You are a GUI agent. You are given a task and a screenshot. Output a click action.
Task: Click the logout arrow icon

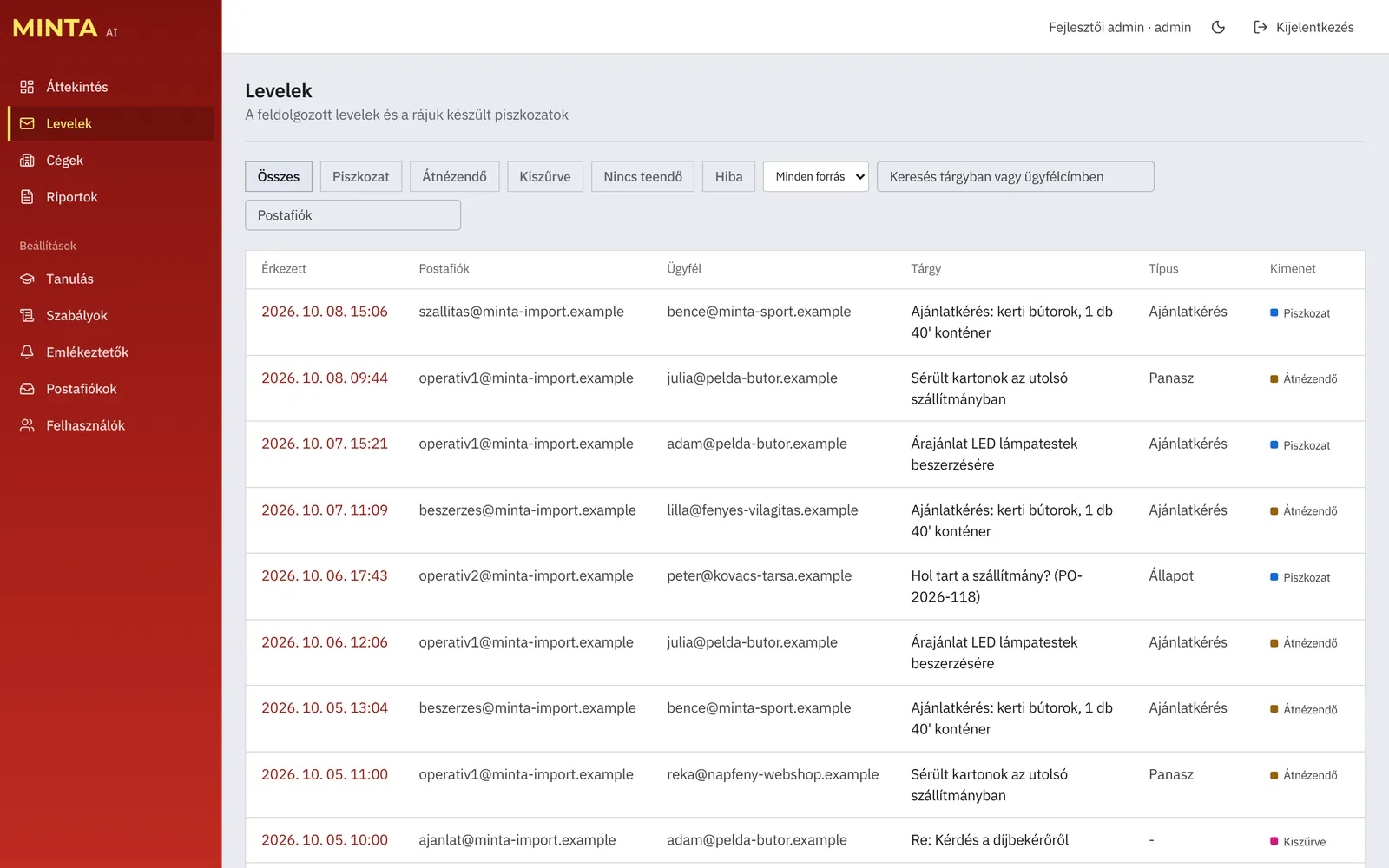pos(1261,27)
